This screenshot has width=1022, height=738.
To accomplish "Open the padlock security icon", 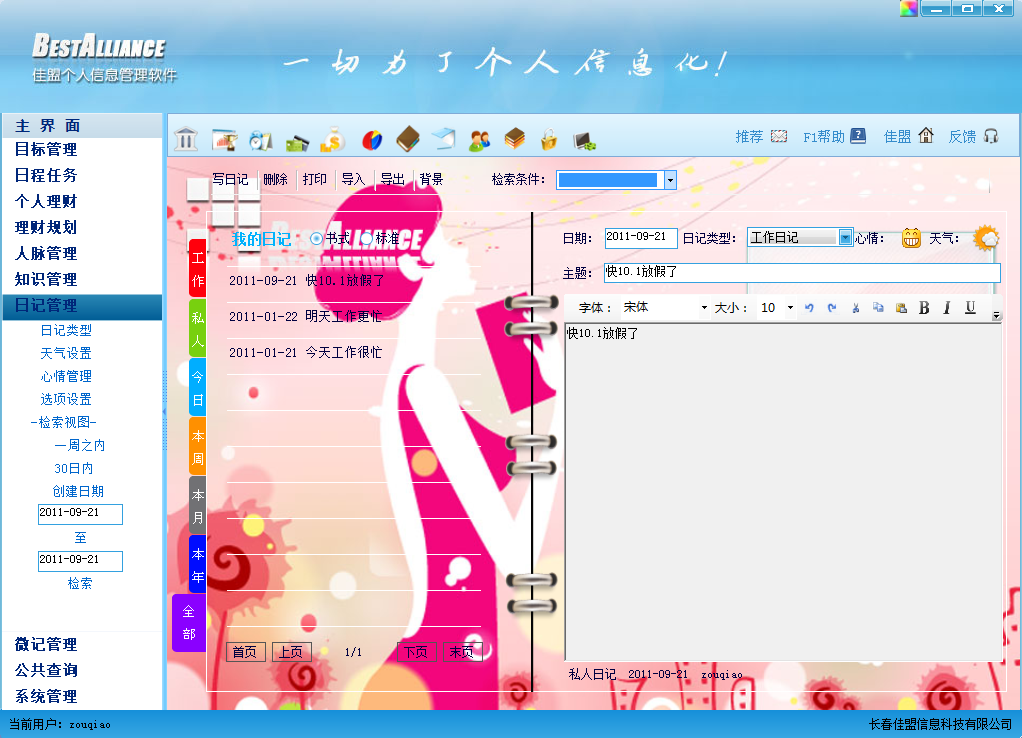I will coord(548,140).
